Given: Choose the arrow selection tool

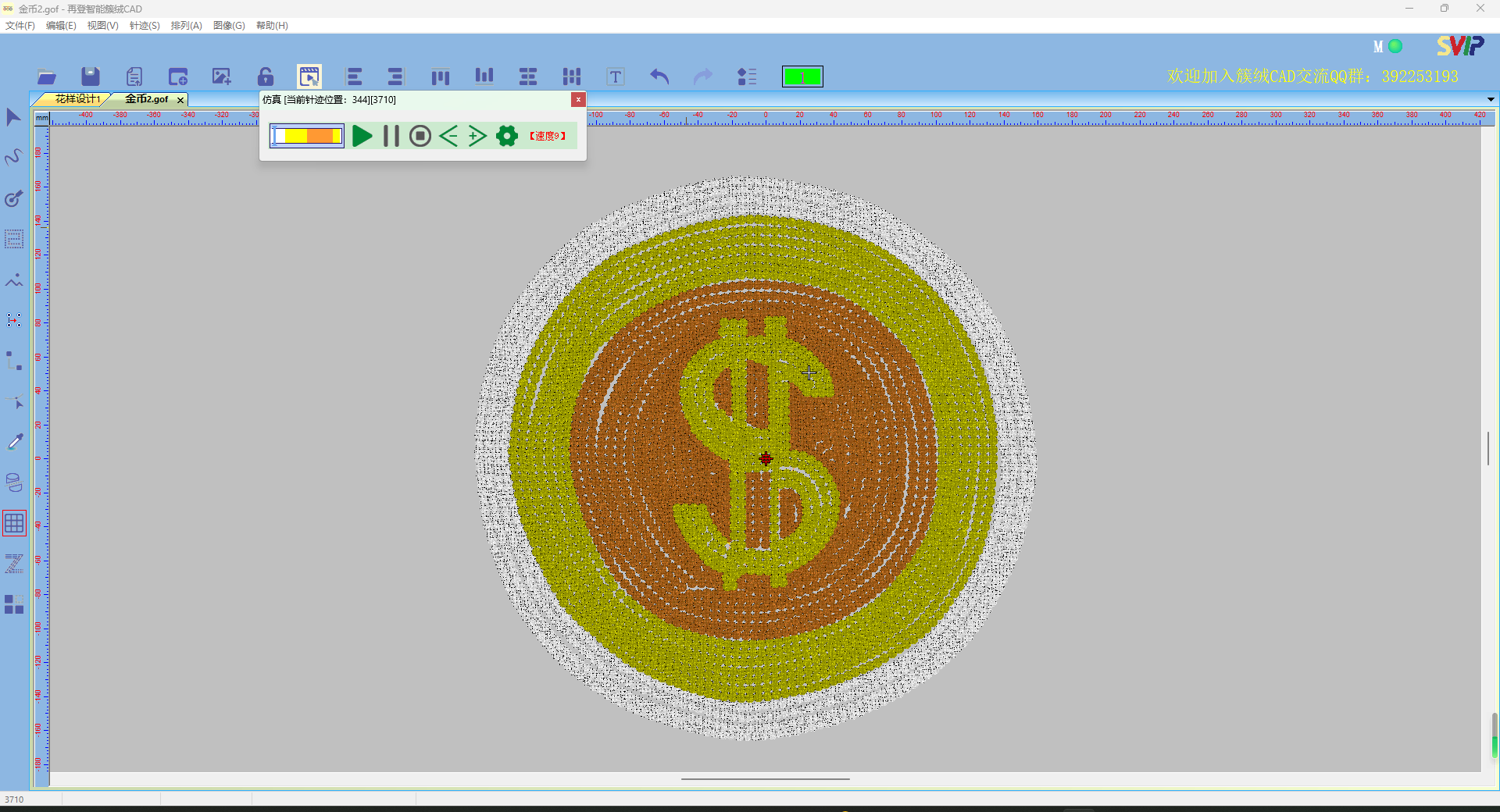Looking at the screenshot, I should pos(13,117).
